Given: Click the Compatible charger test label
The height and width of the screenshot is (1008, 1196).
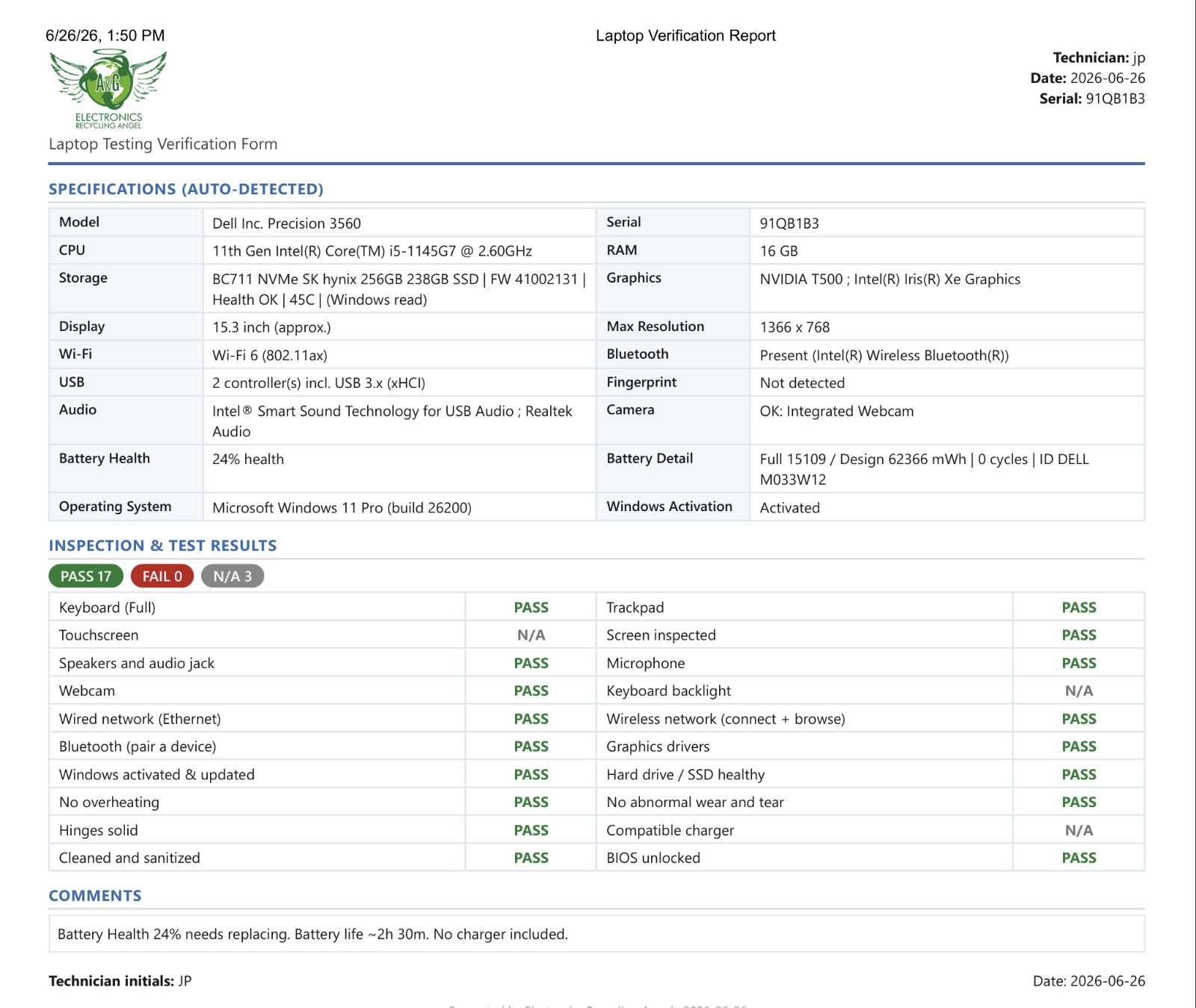Looking at the screenshot, I should pos(671,831).
